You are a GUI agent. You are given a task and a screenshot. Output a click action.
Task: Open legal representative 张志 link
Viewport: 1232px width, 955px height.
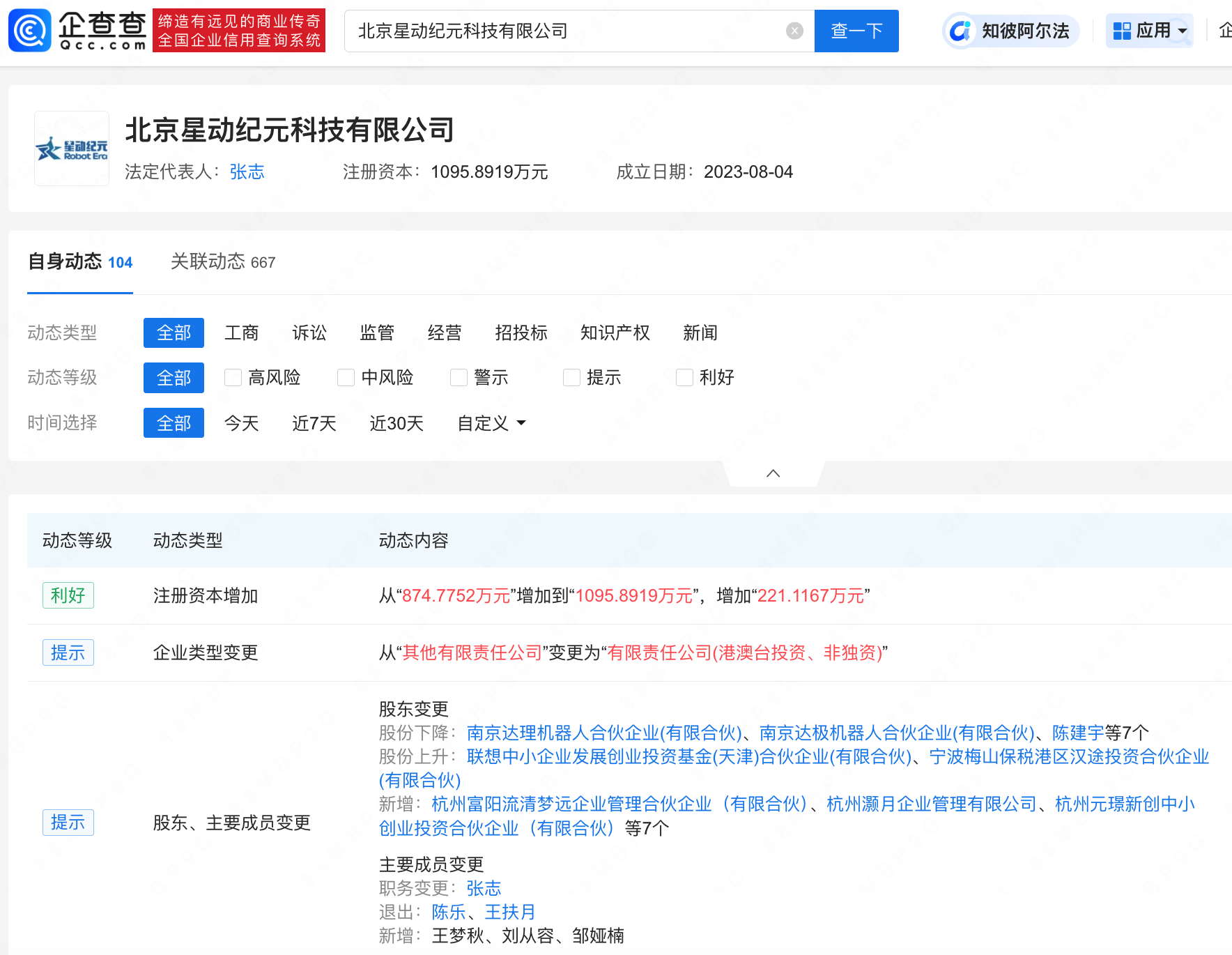tap(247, 171)
